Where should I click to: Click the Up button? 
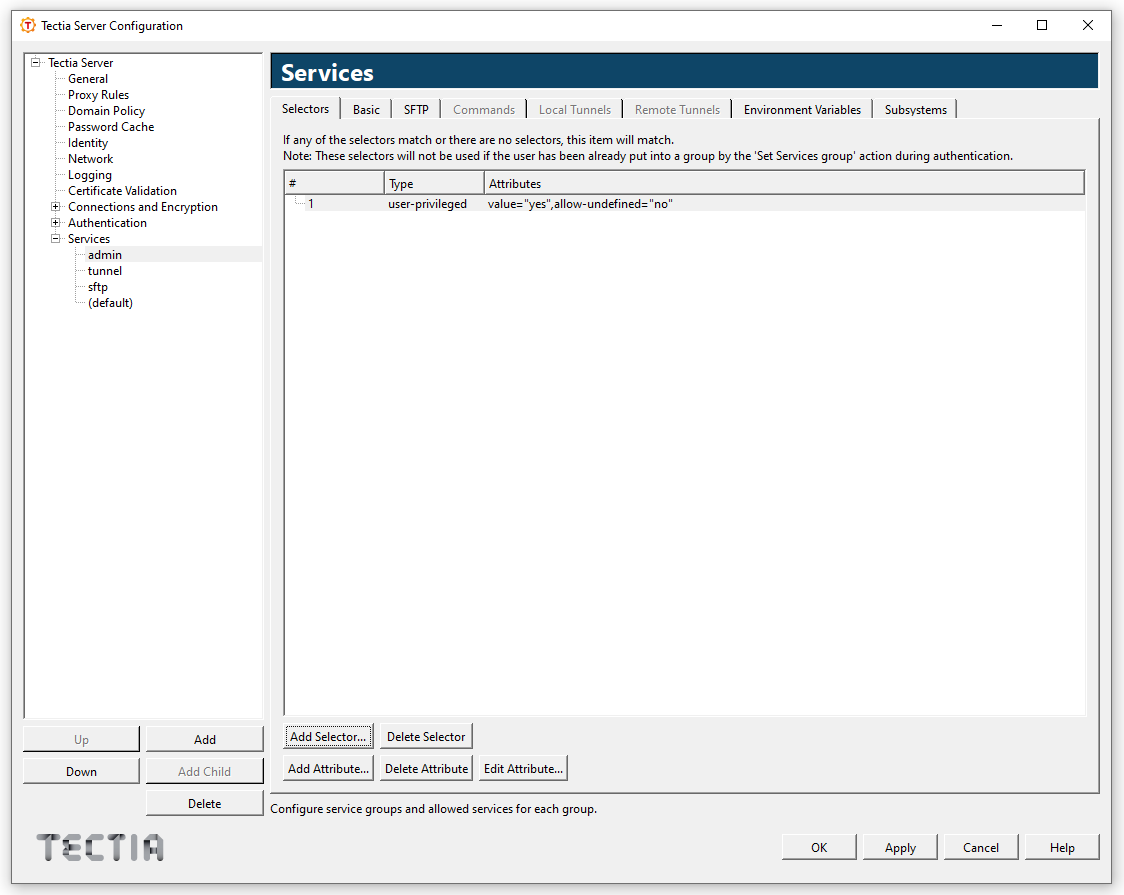pyautogui.click(x=81, y=740)
